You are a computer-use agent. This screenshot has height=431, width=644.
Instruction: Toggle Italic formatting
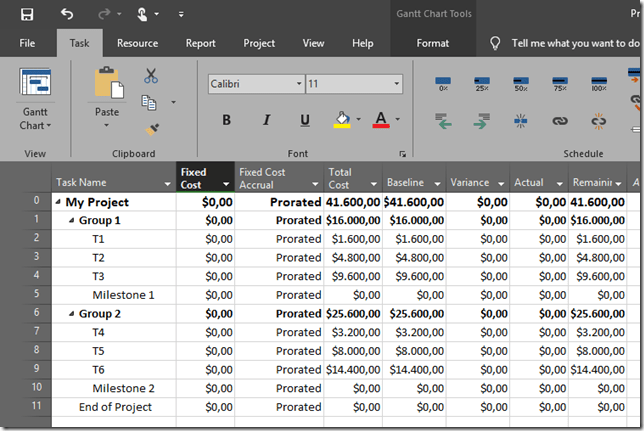tap(266, 120)
